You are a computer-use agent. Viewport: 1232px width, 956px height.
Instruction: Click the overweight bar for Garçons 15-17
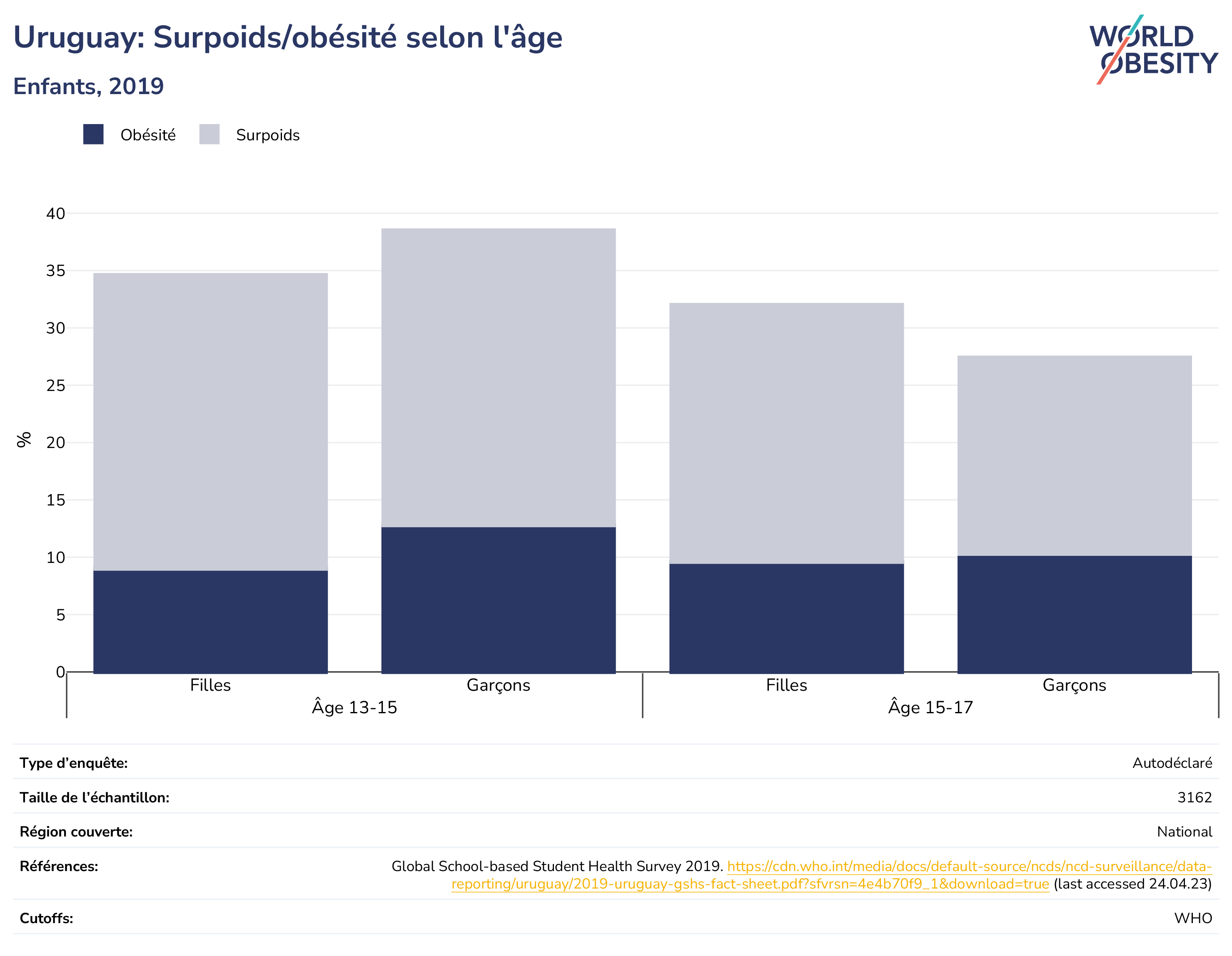point(1075,456)
